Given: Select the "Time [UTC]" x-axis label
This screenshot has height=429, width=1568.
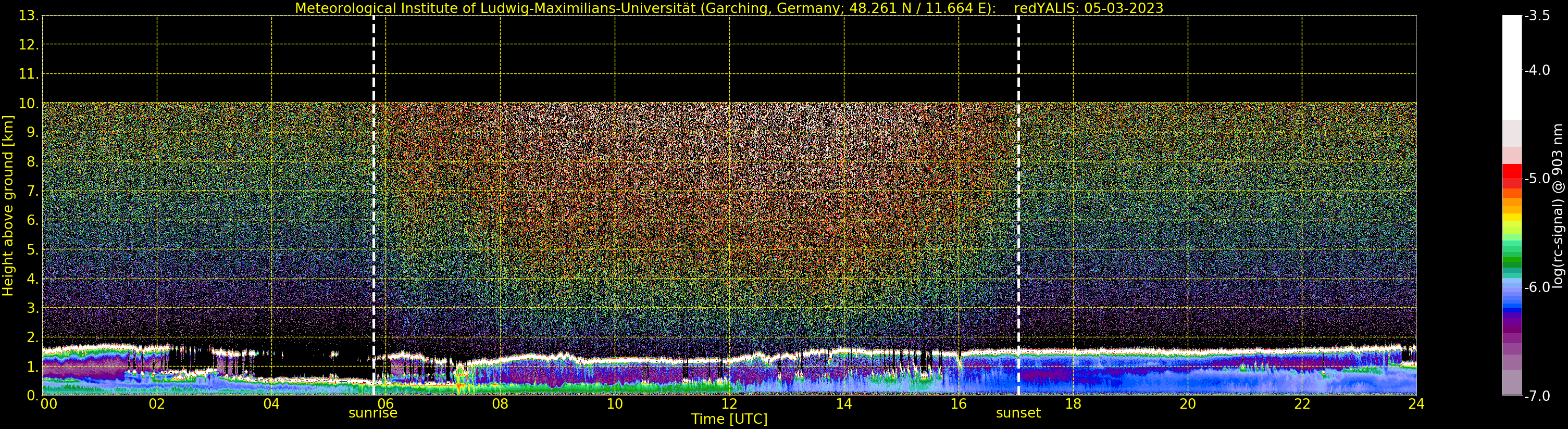Looking at the screenshot, I should tap(729, 419).
